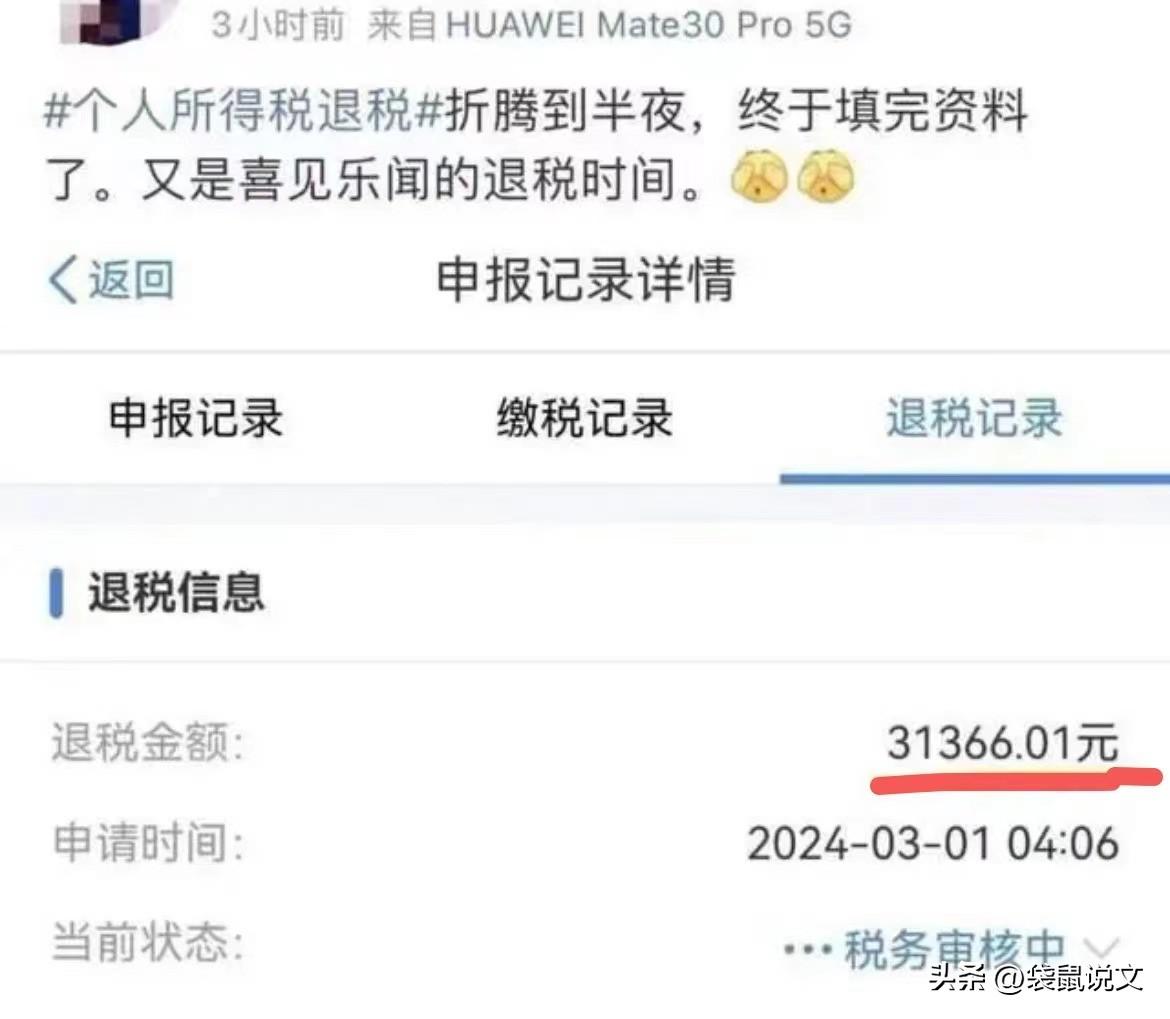The height and width of the screenshot is (1019, 1170).
Task: Tap the 返回 back button text
Action: tap(132, 280)
